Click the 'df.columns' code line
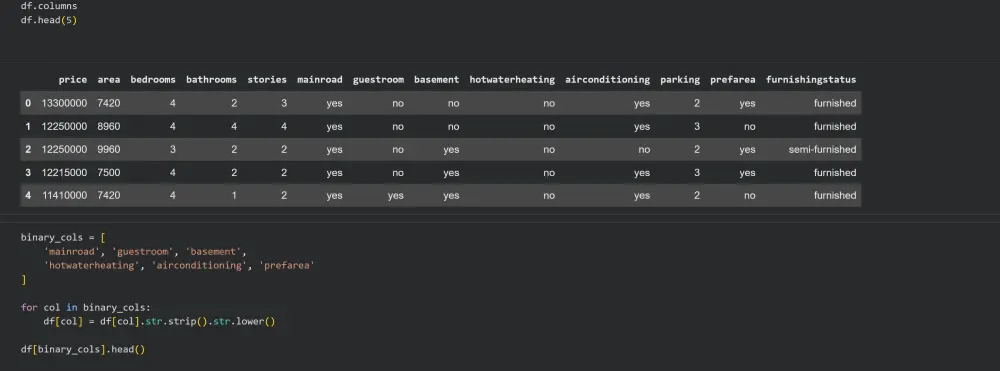 (x=49, y=6)
